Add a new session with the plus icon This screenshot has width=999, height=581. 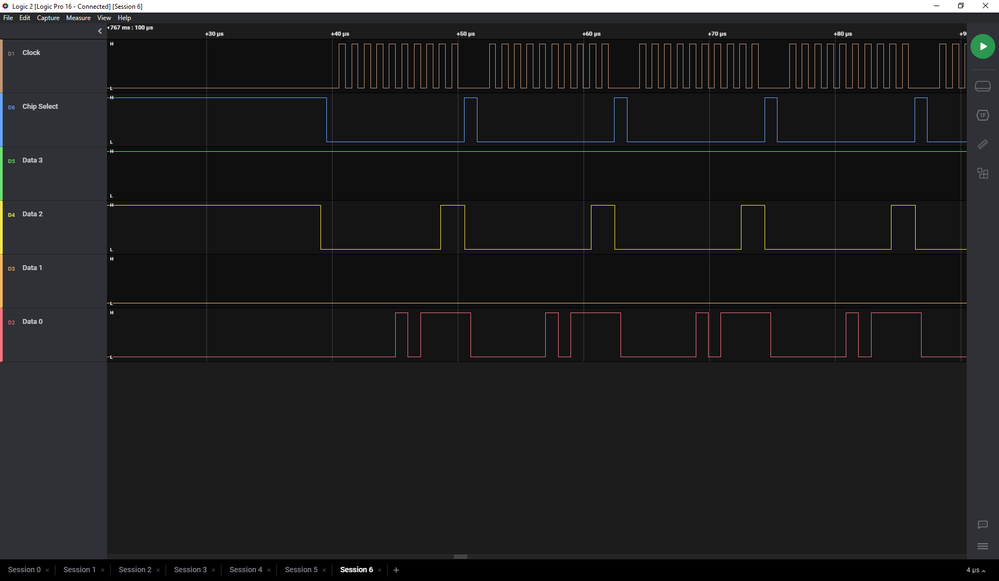[x=396, y=570]
